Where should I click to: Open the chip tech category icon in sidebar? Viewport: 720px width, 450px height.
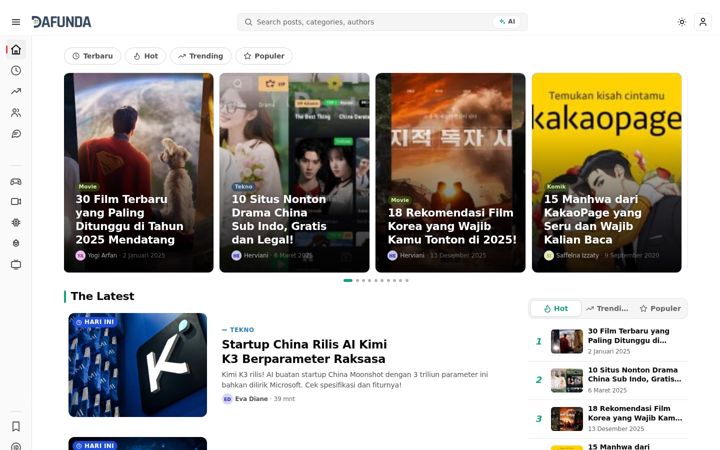[16, 222]
